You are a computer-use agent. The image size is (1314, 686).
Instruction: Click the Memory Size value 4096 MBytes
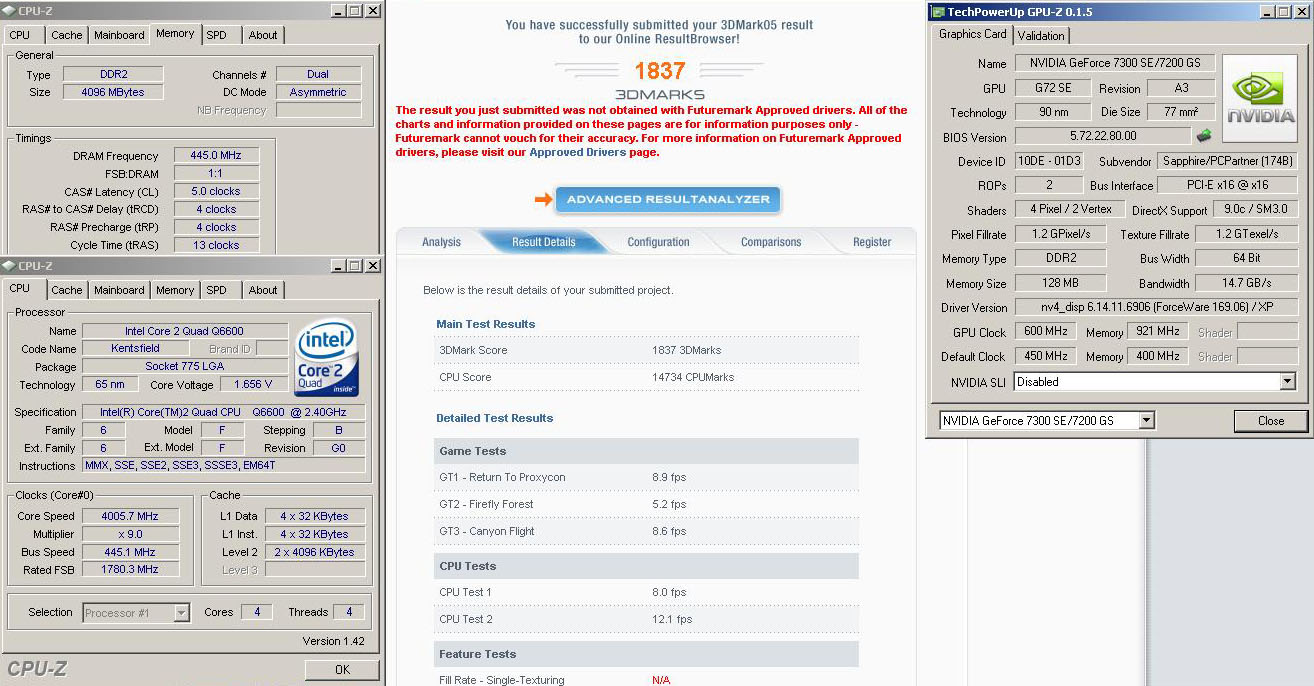(x=112, y=92)
